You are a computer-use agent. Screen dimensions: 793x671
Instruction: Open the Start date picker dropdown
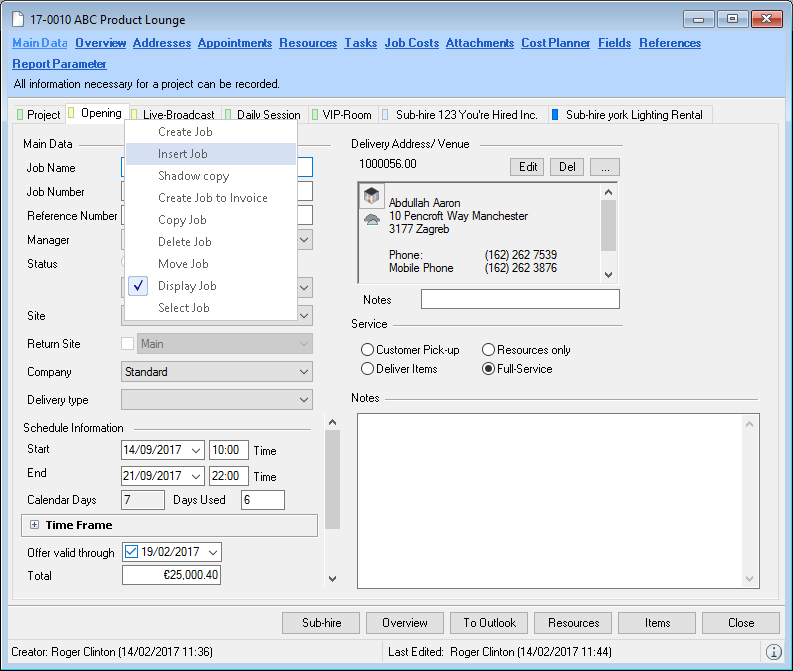[x=195, y=450]
